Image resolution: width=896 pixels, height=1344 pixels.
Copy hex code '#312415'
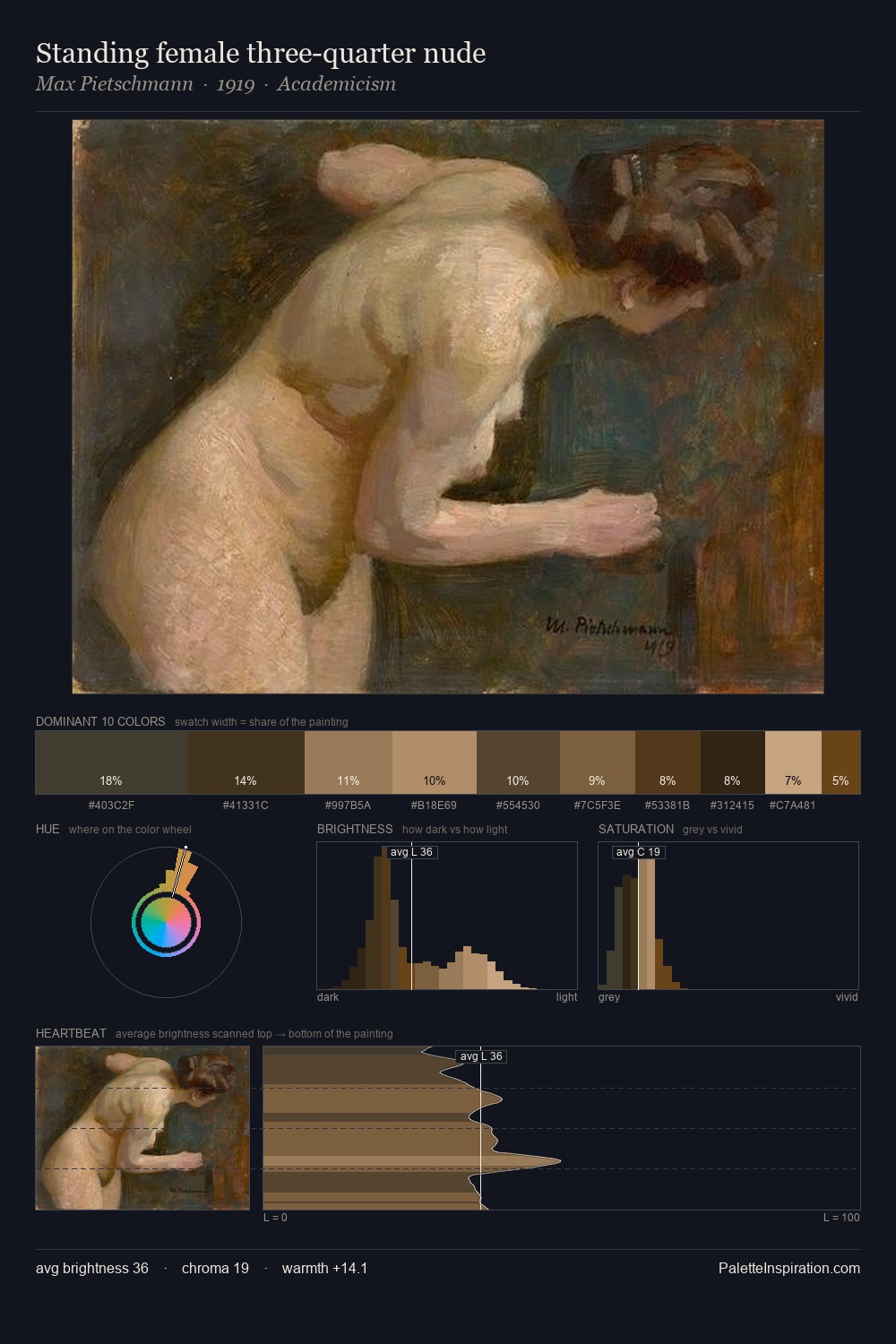[733, 805]
